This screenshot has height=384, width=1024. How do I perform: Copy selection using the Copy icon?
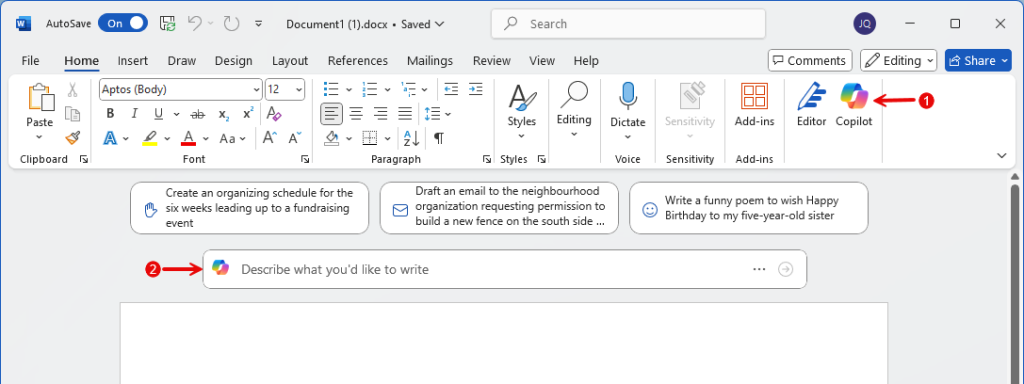(72, 114)
